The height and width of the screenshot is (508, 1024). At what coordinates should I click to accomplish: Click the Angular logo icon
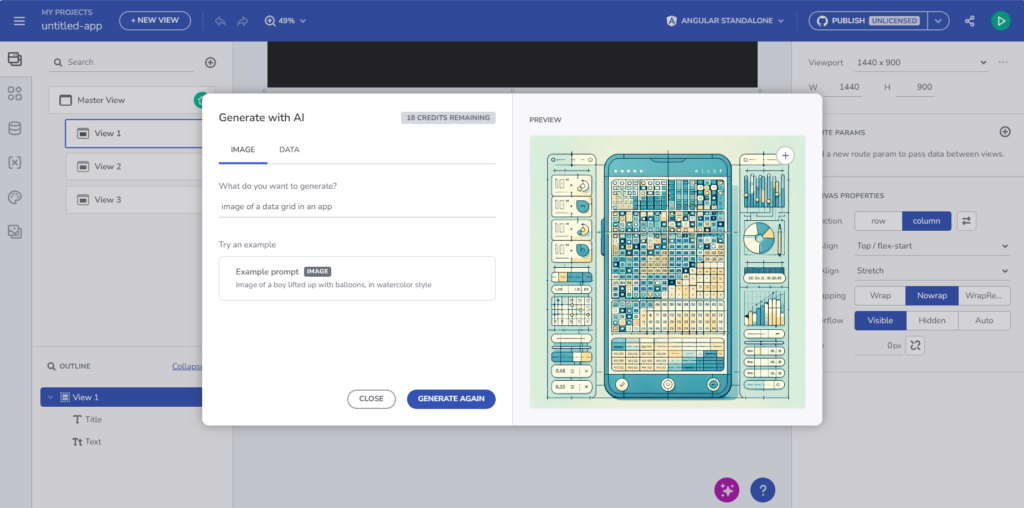coord(671,21)
